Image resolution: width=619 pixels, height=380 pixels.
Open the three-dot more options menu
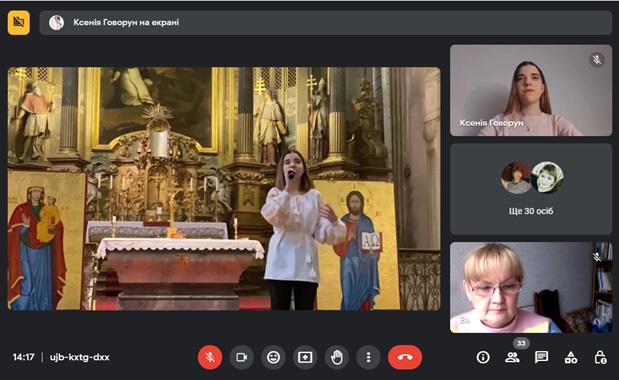(368, 358)
